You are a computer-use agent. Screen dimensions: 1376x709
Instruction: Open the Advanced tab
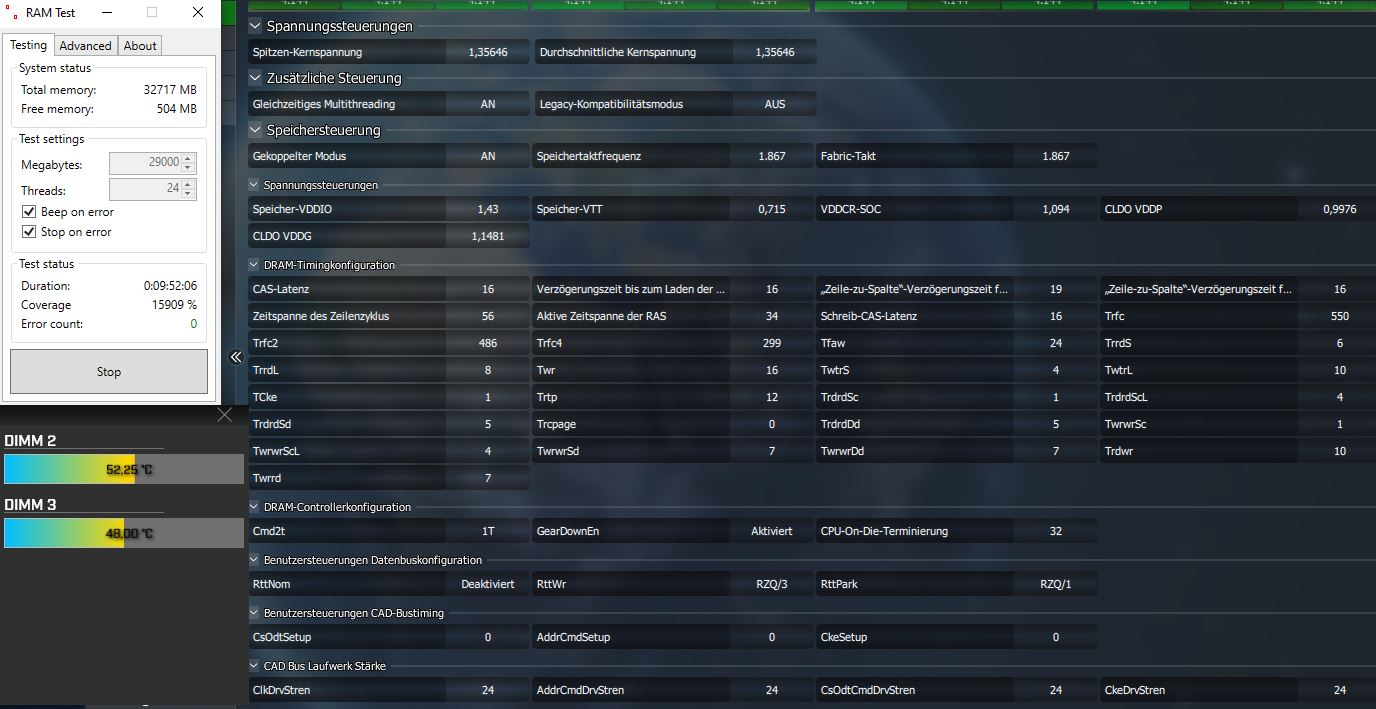[x=85, y=46]
